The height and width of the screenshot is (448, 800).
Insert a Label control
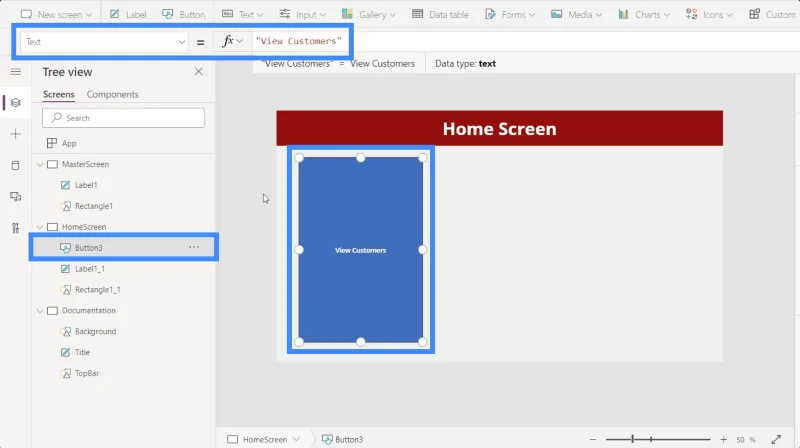(128, 14)
